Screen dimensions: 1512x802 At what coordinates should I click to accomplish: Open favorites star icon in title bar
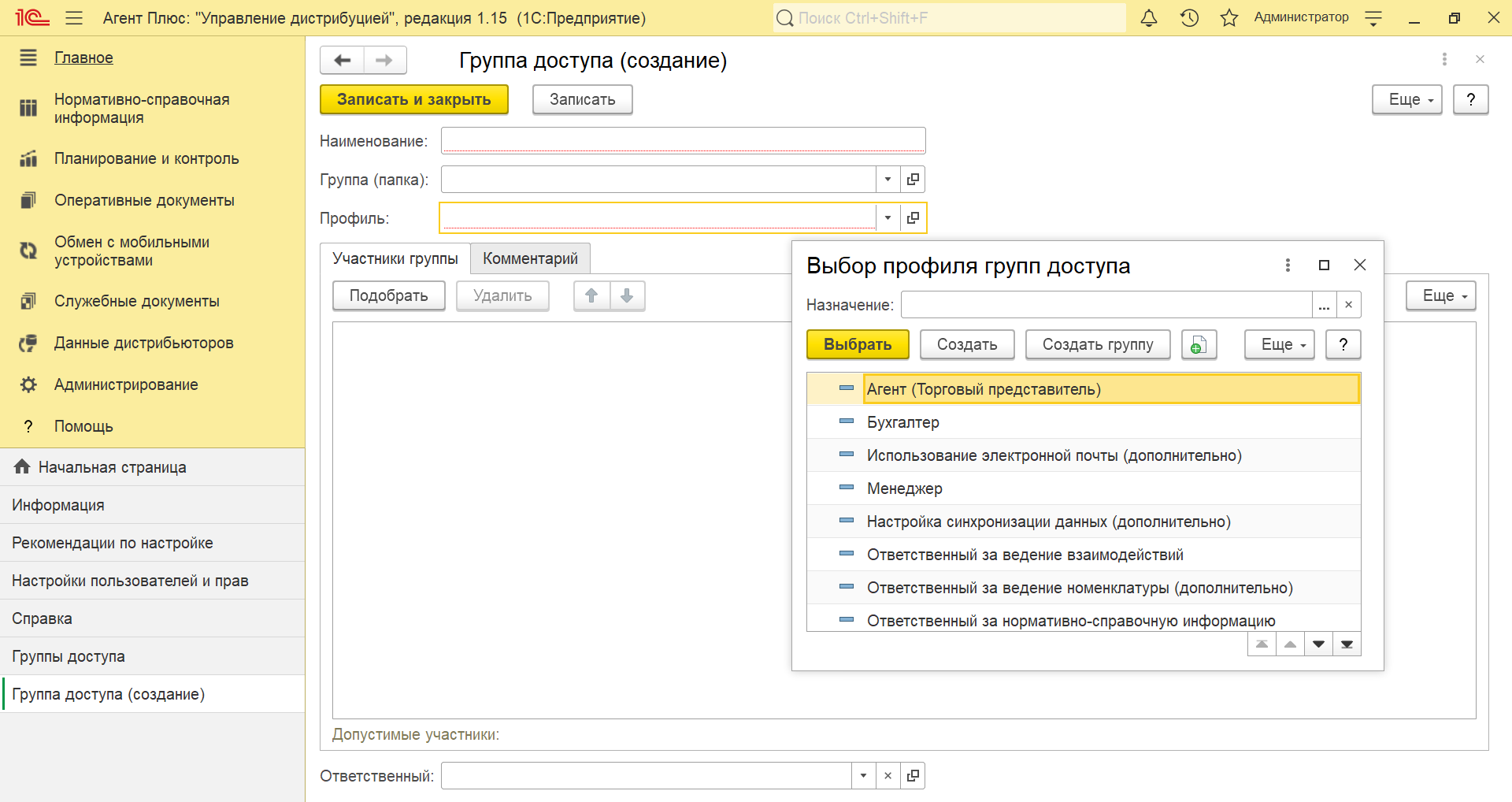[x=1228, y=18]
